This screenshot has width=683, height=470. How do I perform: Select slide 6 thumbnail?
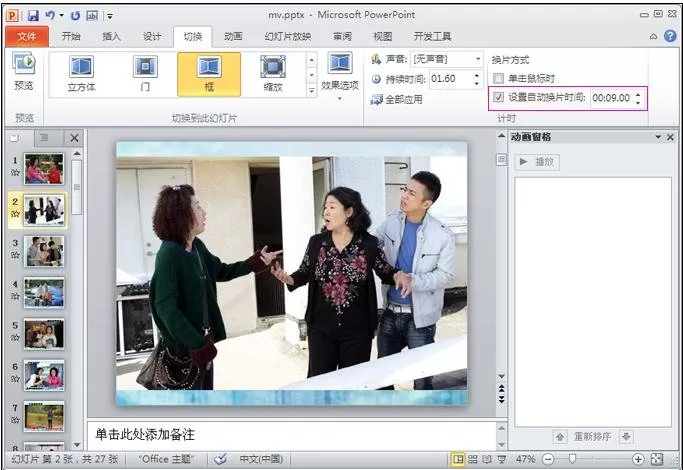pos(44,375)
